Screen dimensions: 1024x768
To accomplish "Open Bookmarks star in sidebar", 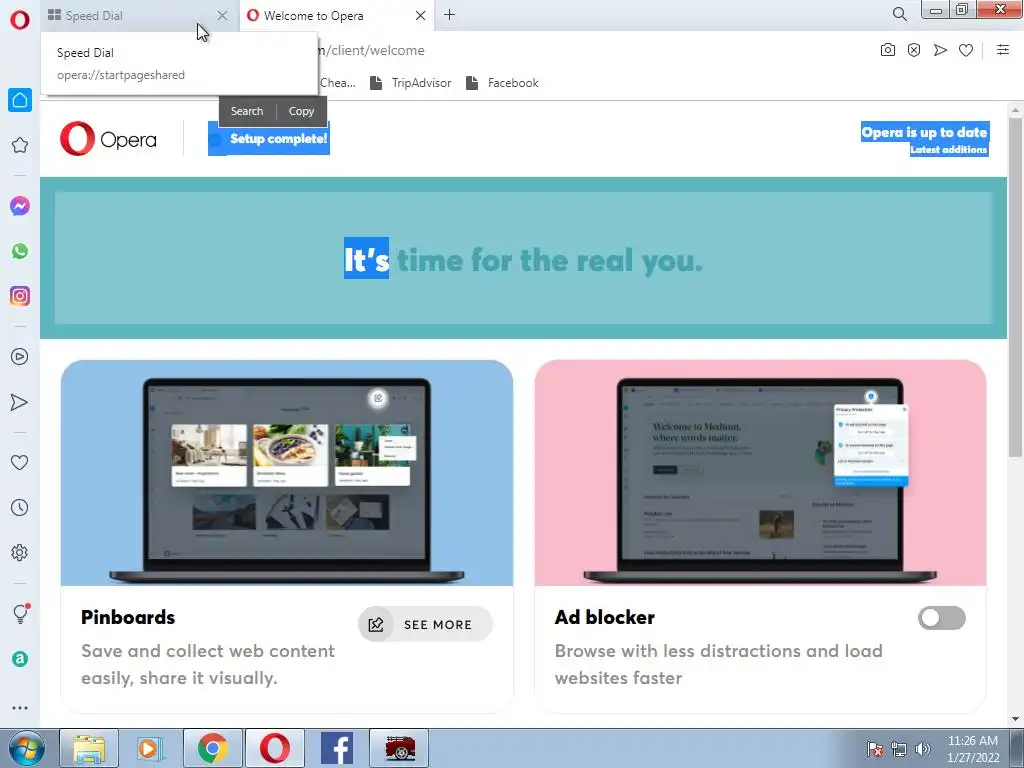I will 20,145.
